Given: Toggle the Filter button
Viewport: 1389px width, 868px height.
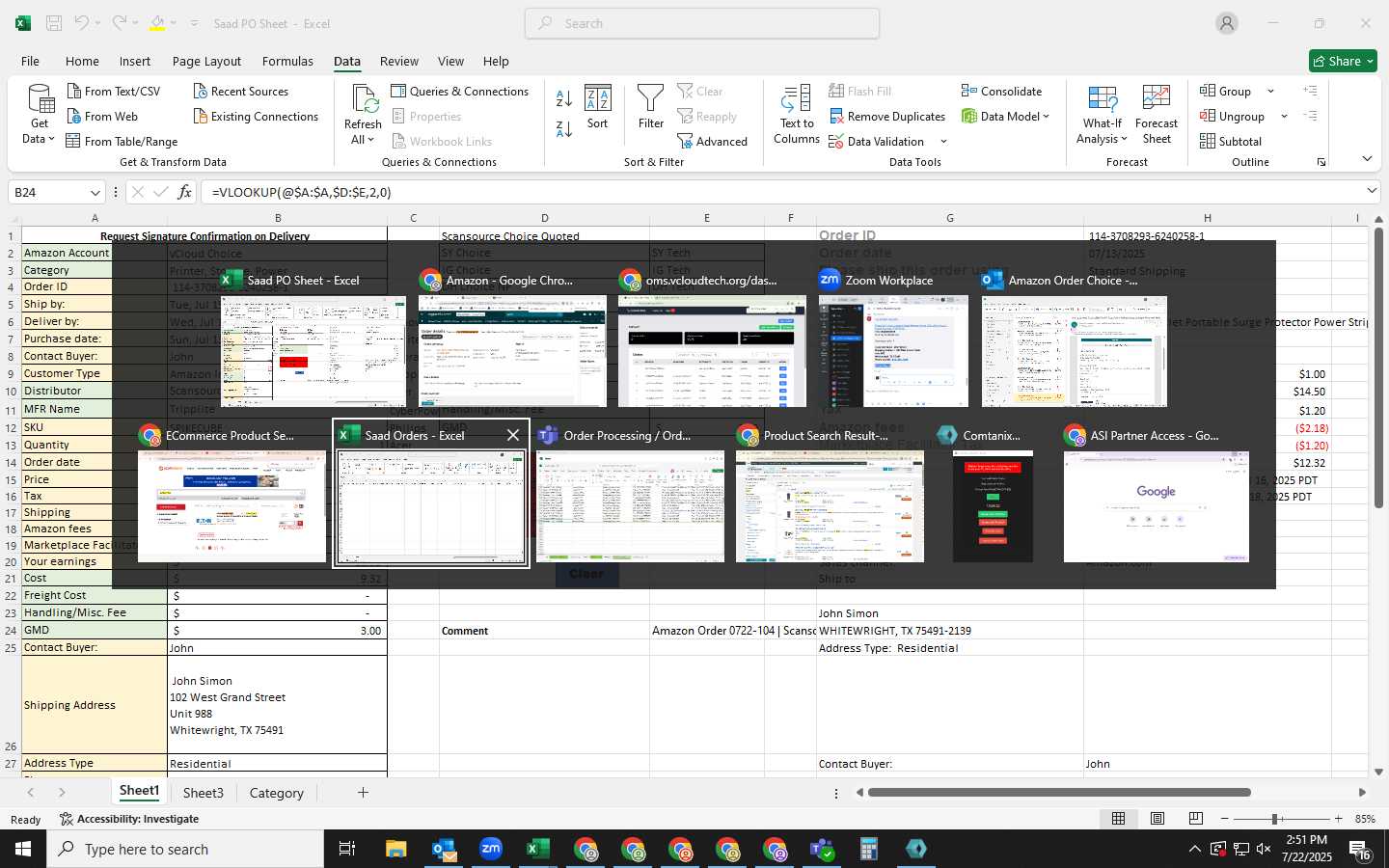Looking at the screenshot, I should click(x=651, y=107).
